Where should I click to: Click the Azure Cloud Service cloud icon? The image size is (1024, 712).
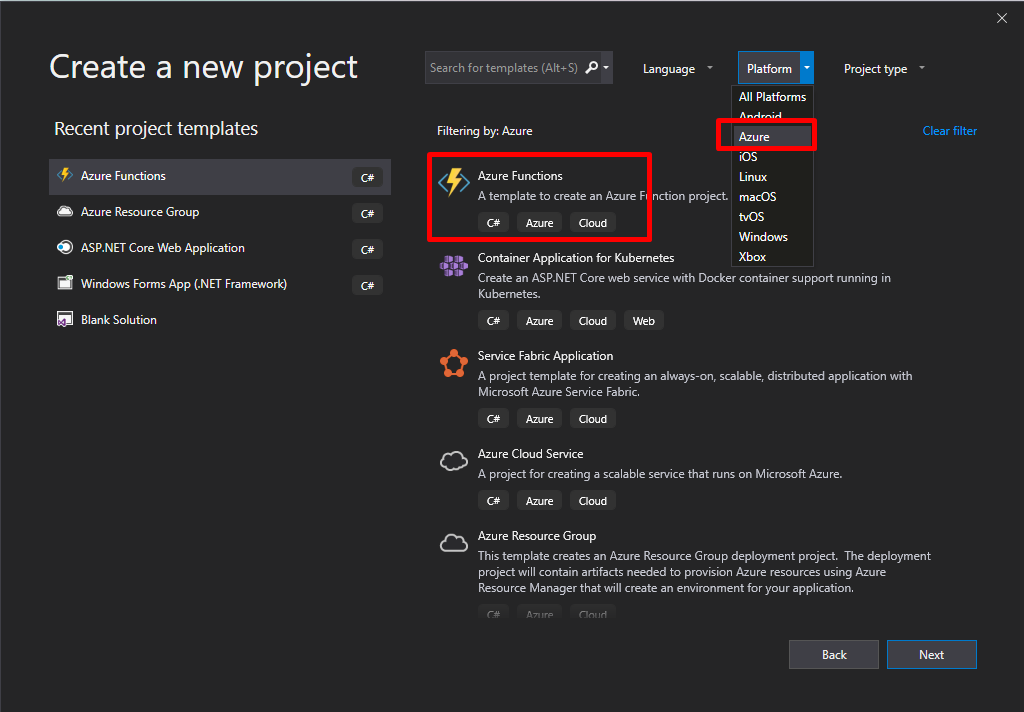(x=454, y=461)
